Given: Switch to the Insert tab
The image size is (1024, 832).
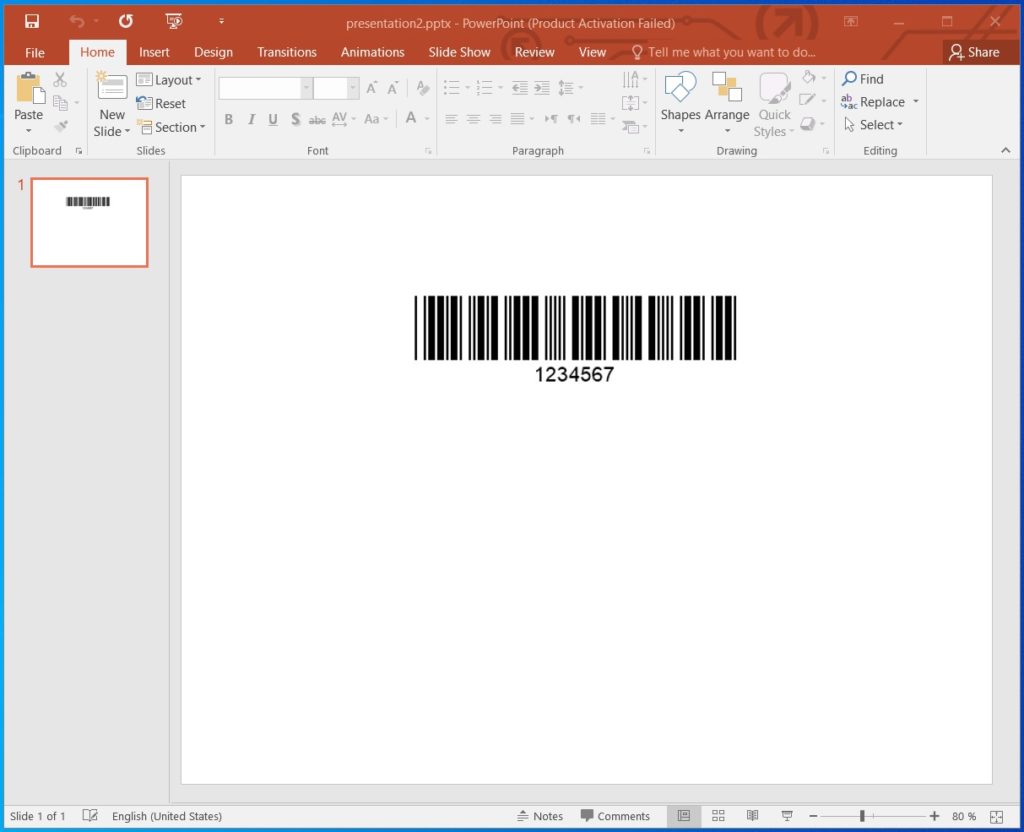Looking at the screenshot, I should coord(154,52).
